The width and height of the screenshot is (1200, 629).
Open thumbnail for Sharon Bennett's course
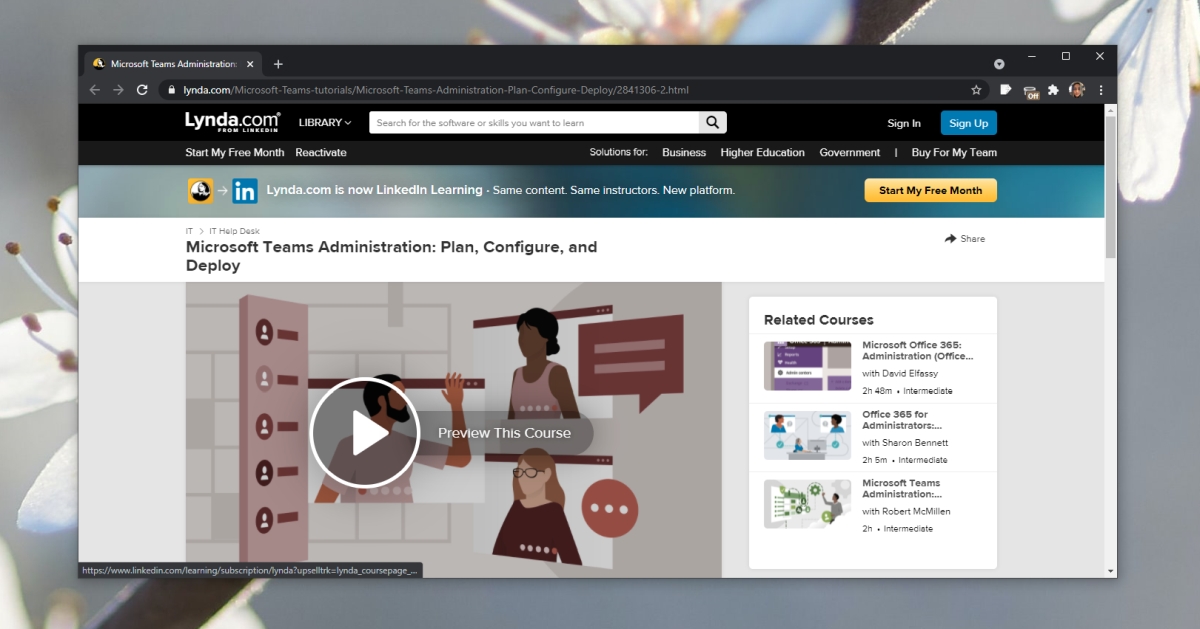pos(808,435)
